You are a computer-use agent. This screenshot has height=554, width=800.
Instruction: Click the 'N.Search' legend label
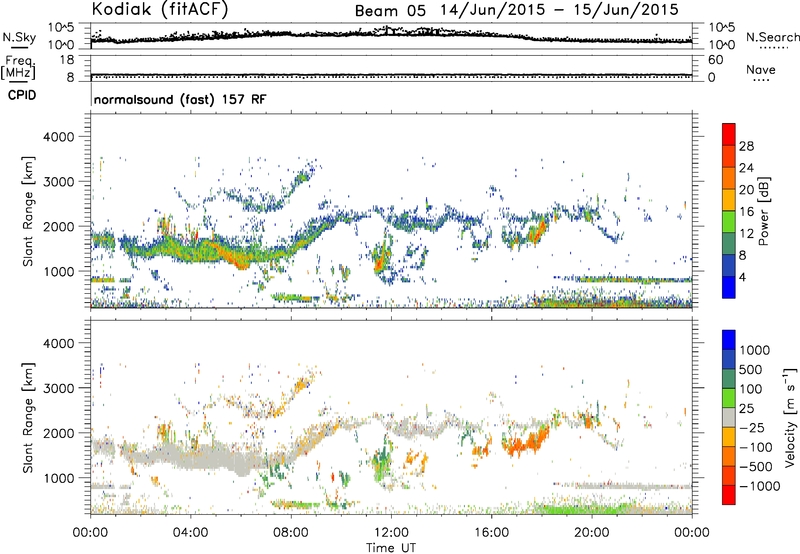(x=772, y=37)
